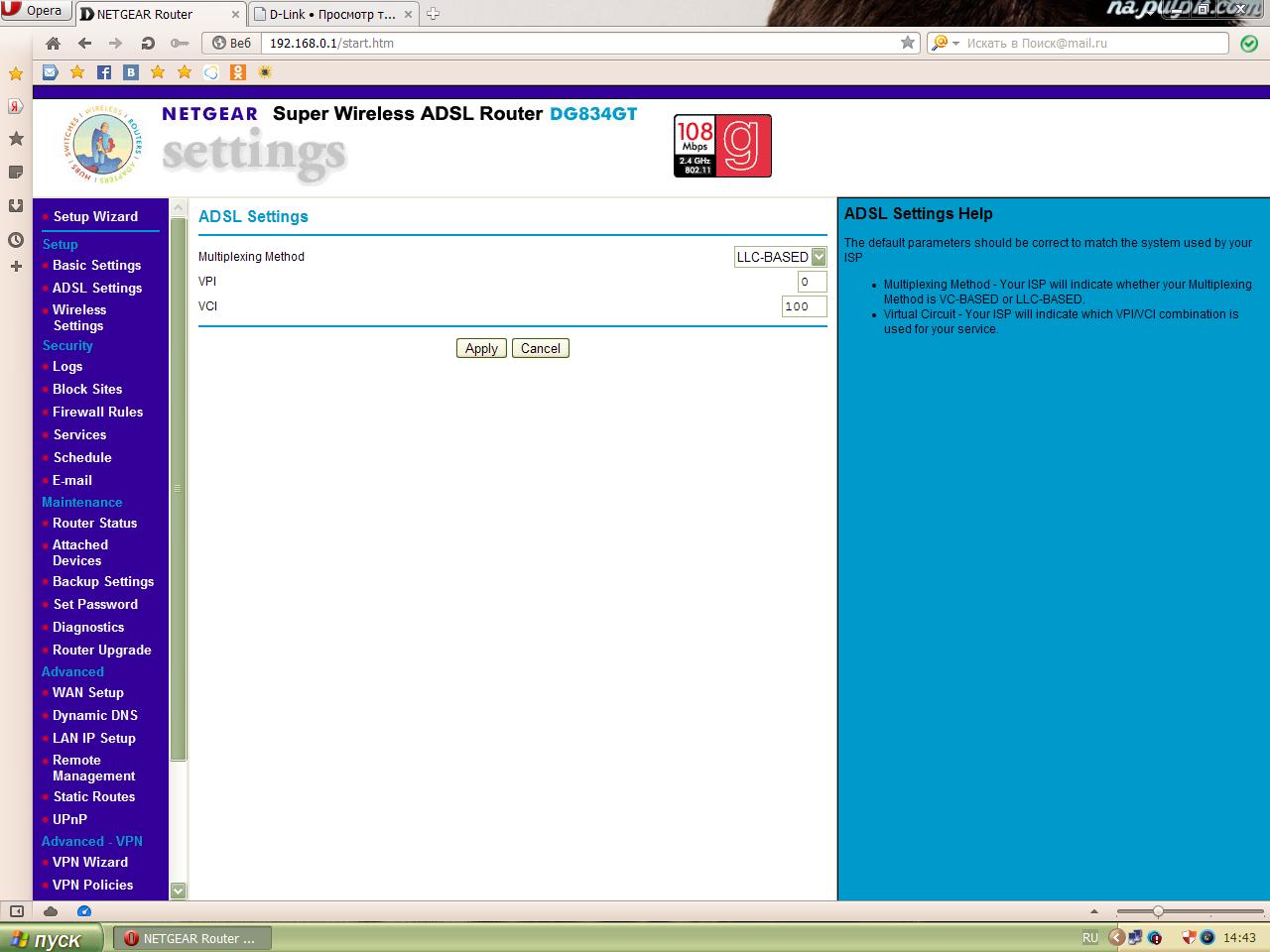Click the VCI input field

click(x=804, y=306)
